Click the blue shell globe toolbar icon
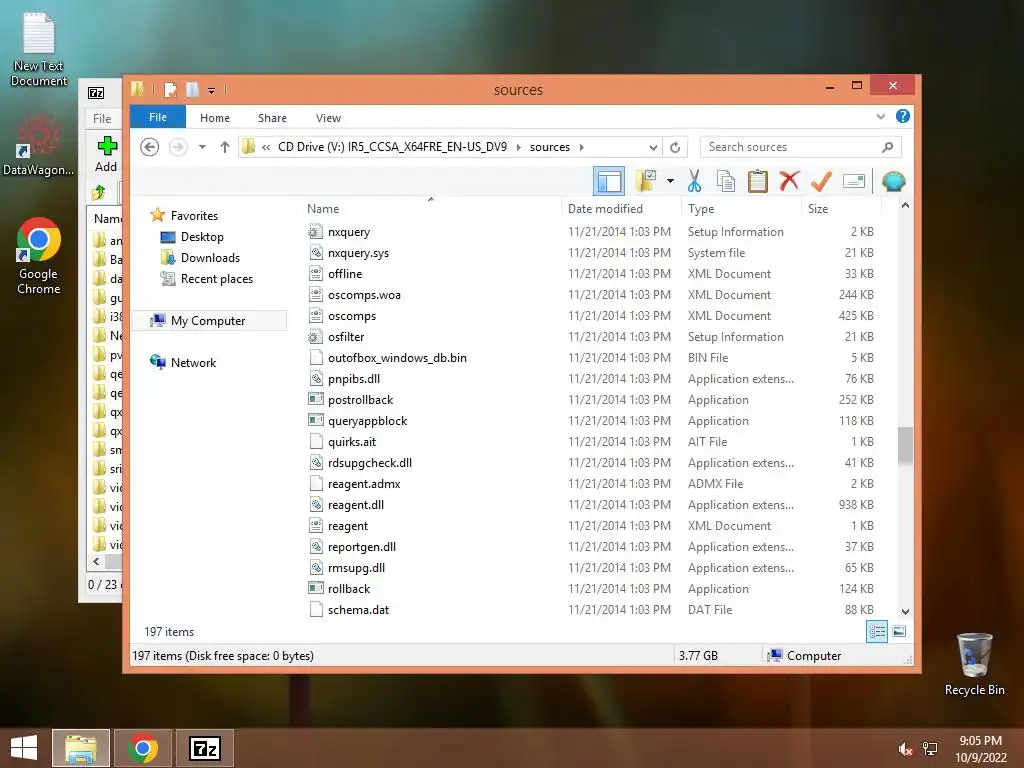 pos(893,181)
